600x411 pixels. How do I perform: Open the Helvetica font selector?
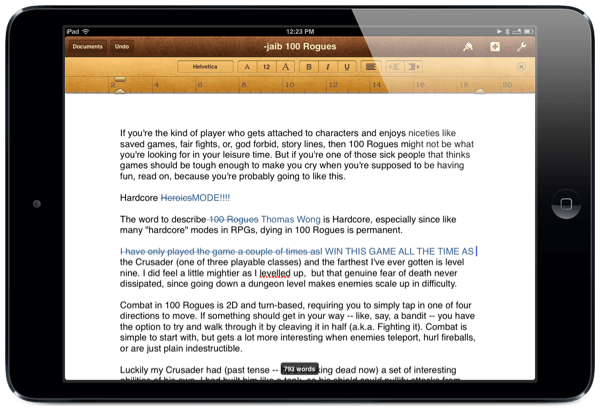[205, 67]
